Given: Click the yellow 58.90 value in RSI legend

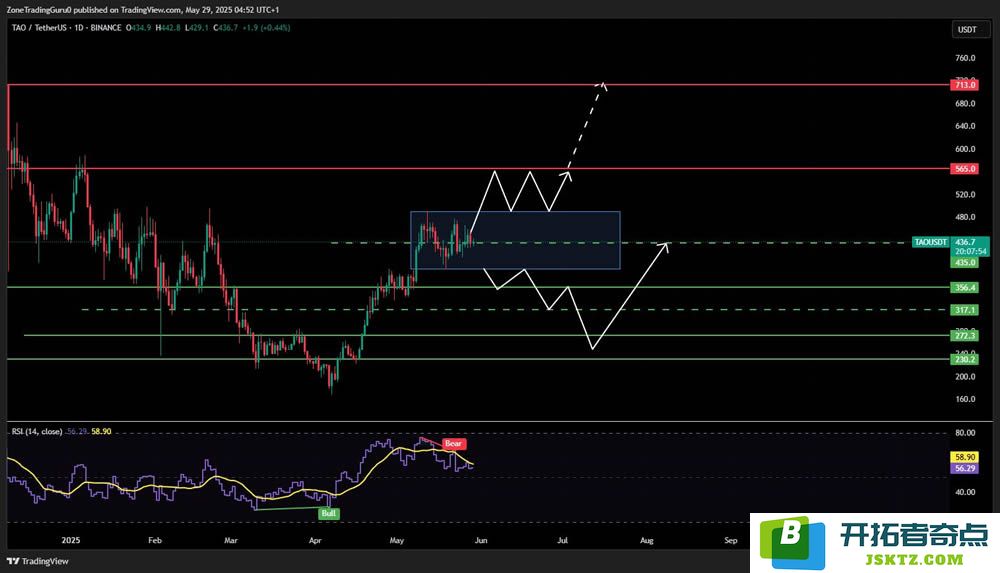Looking at the screenshot, I should [101, 432].
